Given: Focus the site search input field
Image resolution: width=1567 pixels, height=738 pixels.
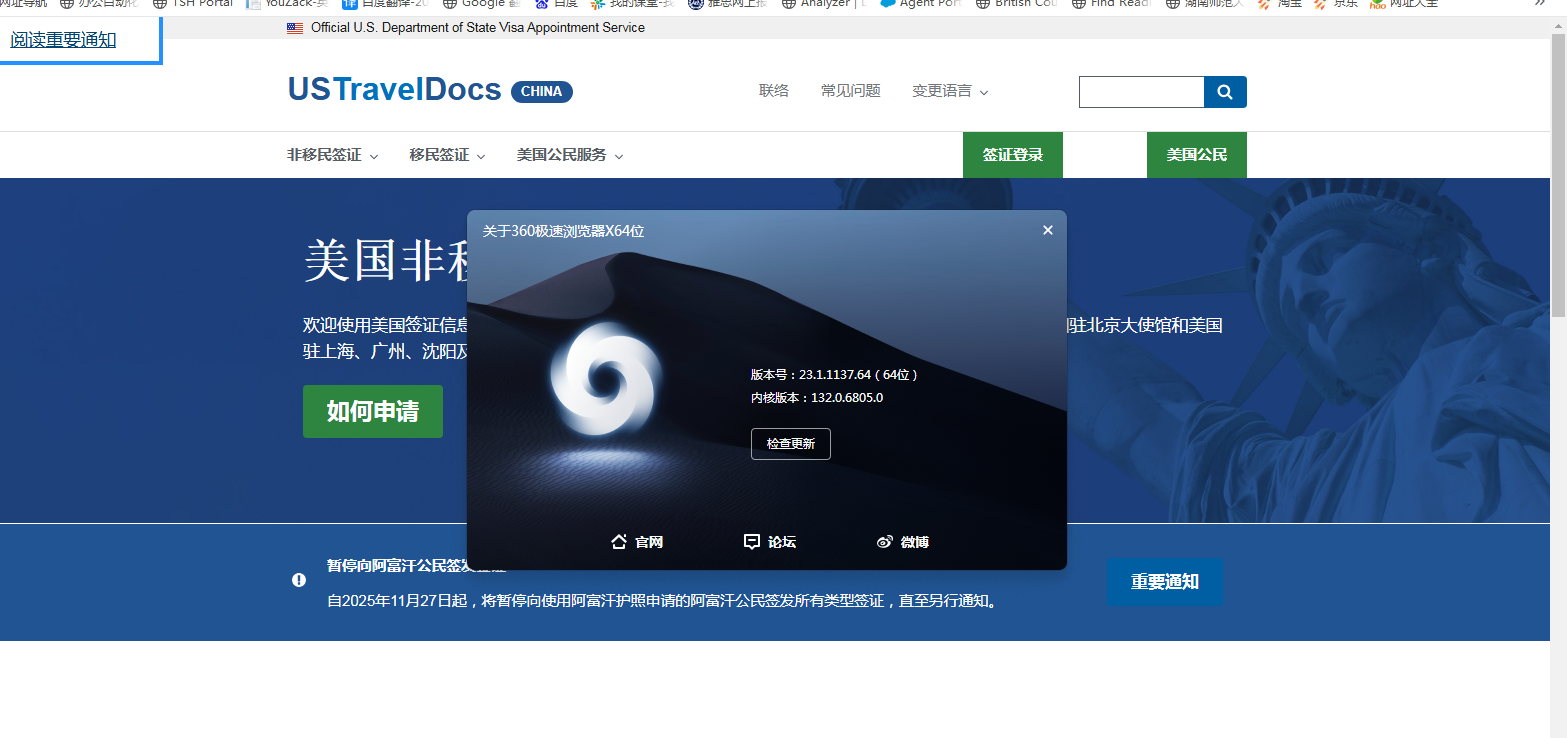Looking at the screenshot, I should [1141, 92].
